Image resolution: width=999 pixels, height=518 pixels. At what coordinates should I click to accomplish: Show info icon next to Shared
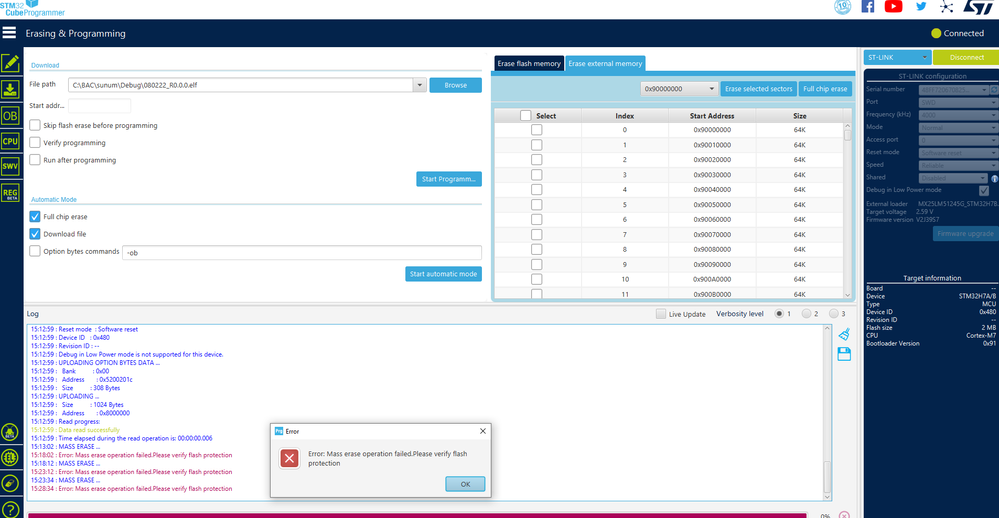pos(995,178)
